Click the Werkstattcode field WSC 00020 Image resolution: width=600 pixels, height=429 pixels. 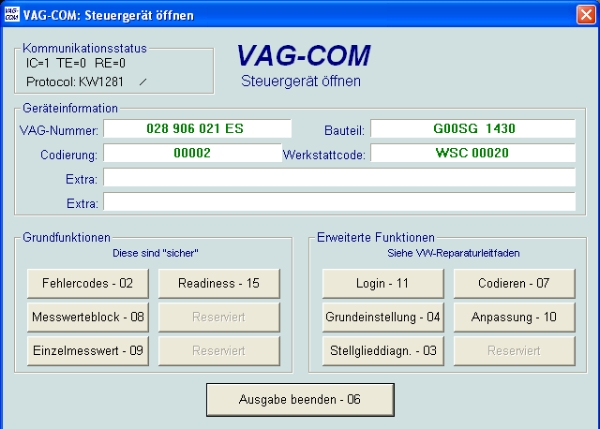click(x=473, y=153)
